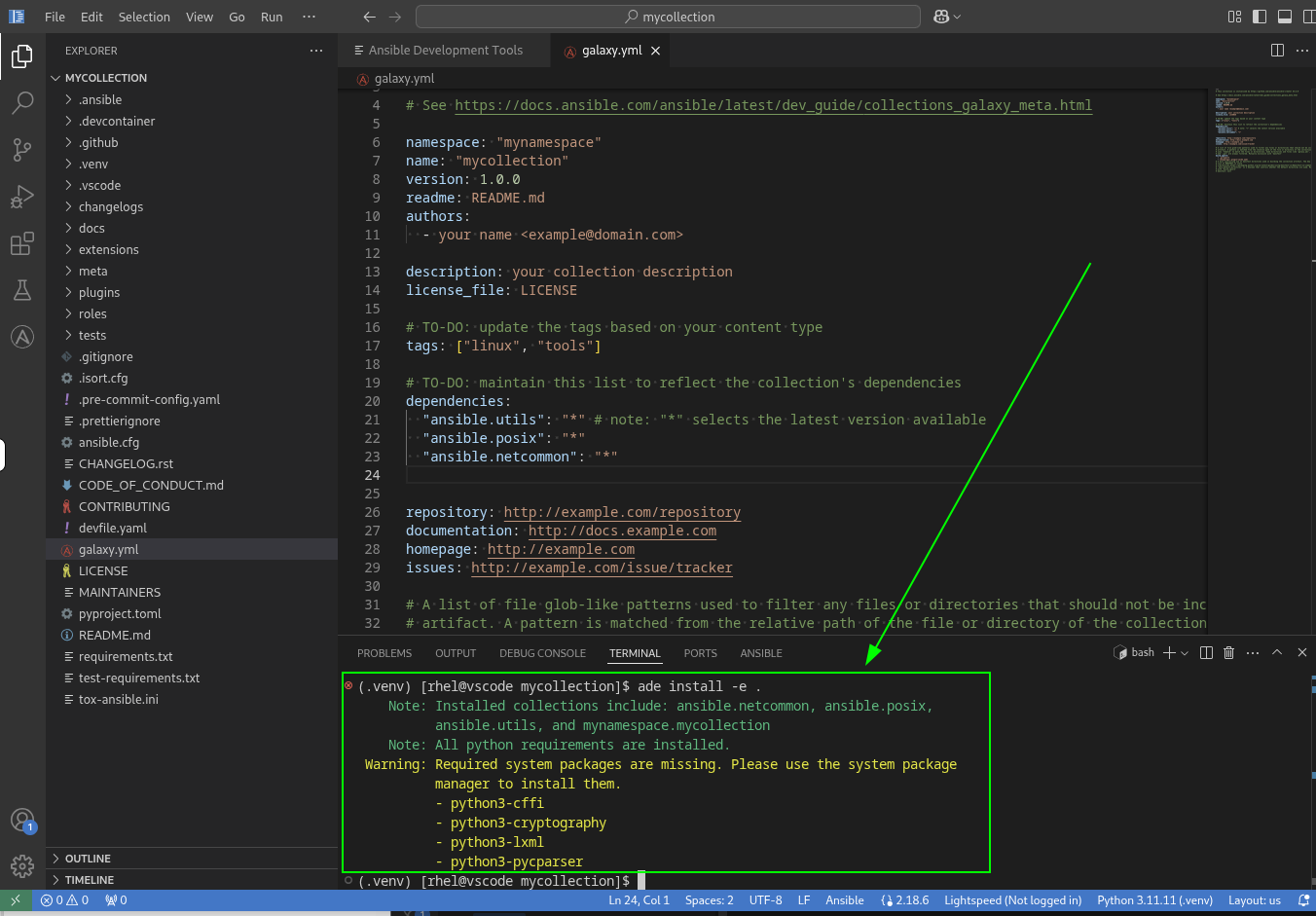Collapse the MYCOLLECTION folder section

105,78
